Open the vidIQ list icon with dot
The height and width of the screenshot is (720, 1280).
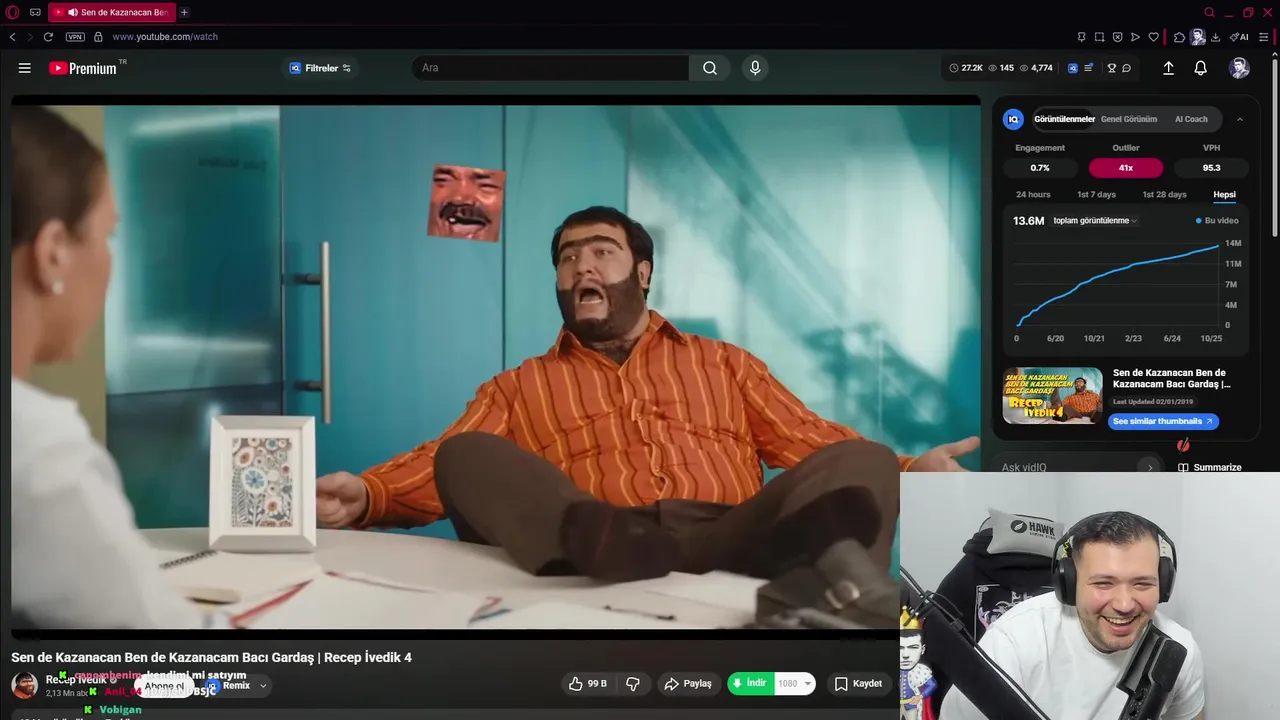tap(1089, 68)
